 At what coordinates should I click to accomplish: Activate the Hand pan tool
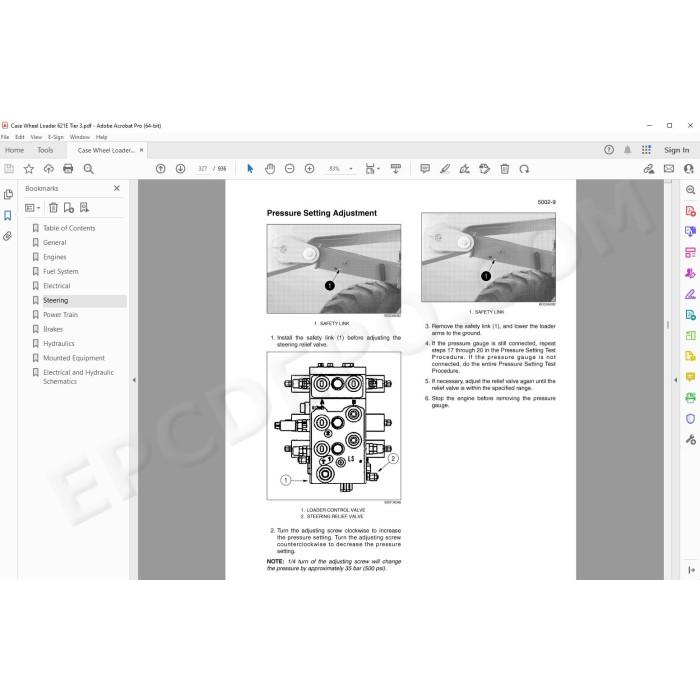point(270,169)
